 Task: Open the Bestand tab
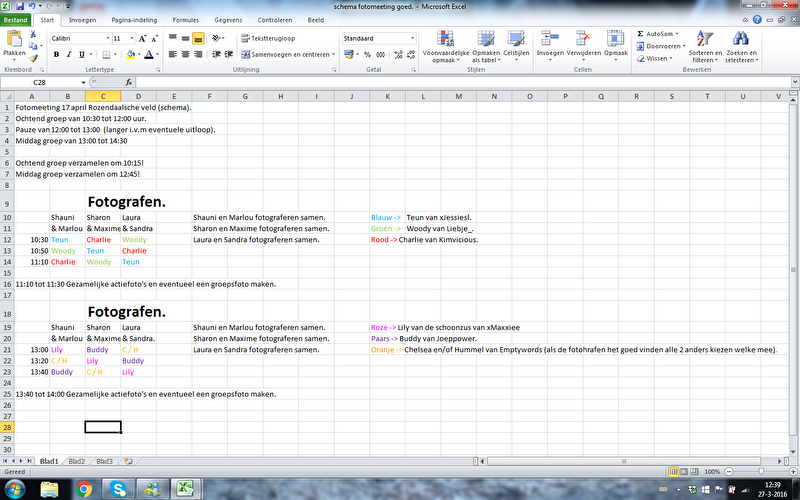15,20
